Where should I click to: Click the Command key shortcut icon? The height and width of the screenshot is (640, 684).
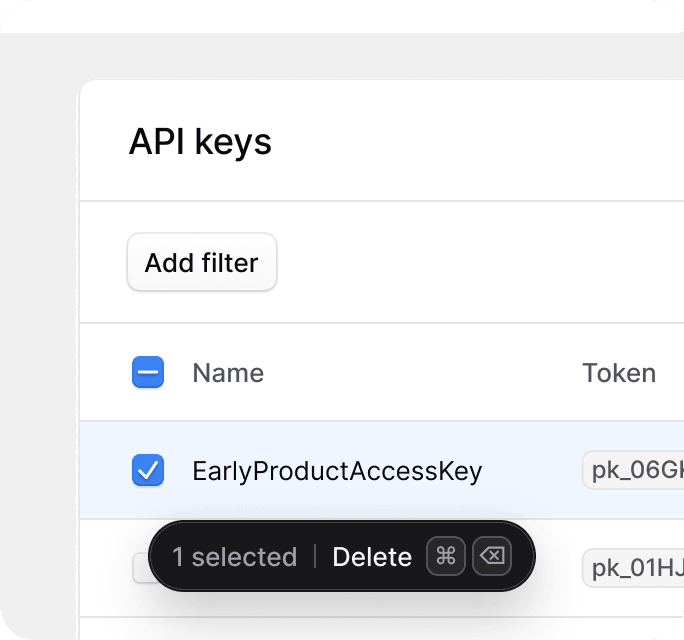(446, 556)
